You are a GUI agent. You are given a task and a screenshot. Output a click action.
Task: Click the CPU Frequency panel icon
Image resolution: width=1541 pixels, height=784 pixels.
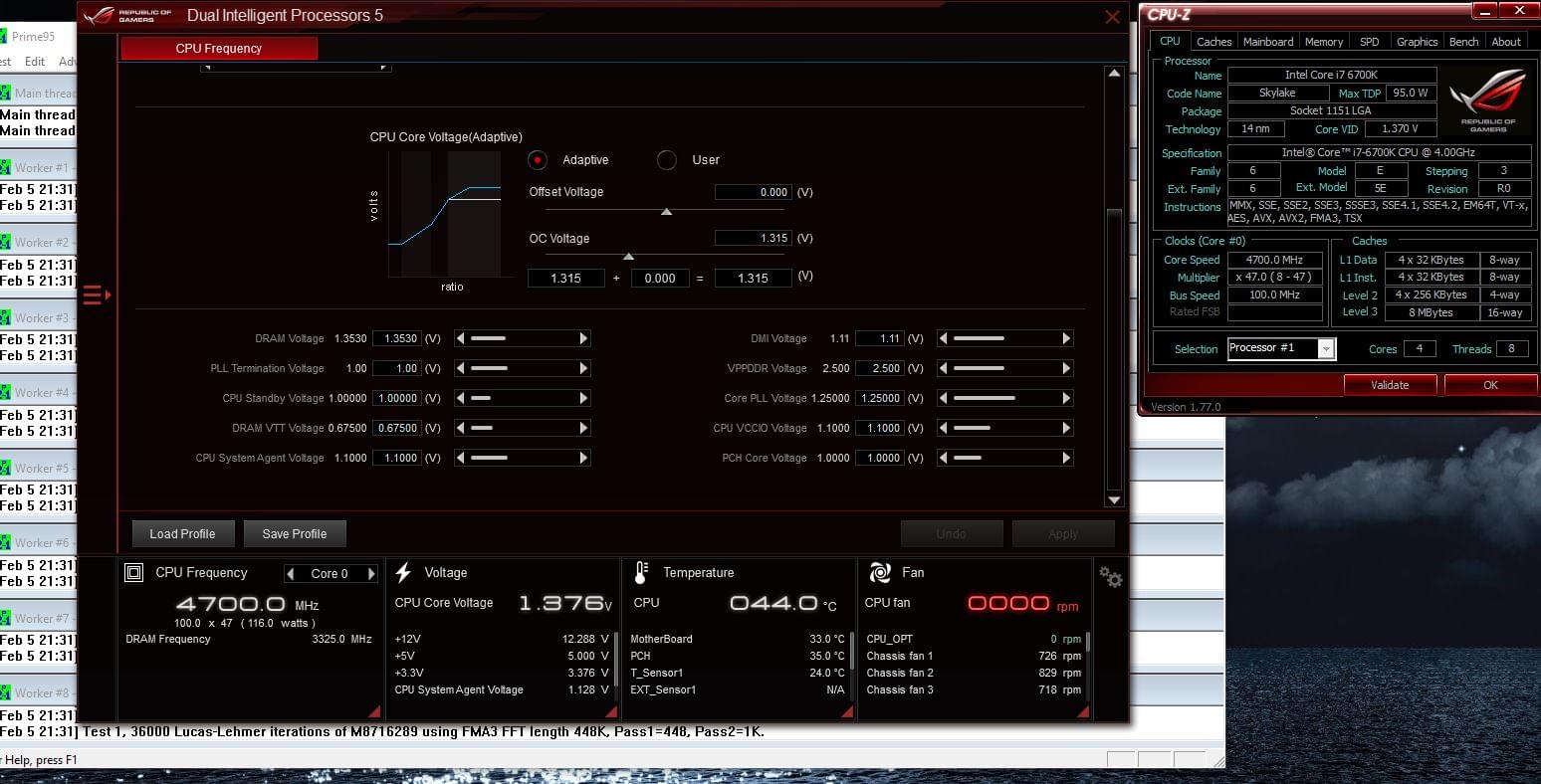point(133,573)
